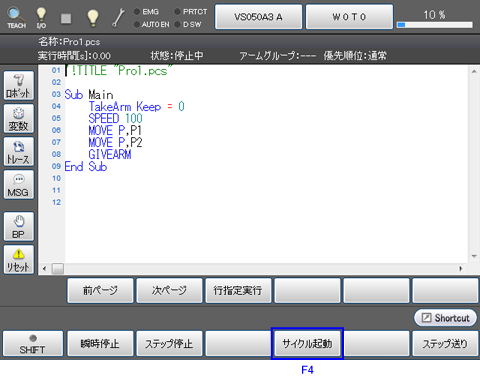Open the wrench tool icon

coord(118,17)
